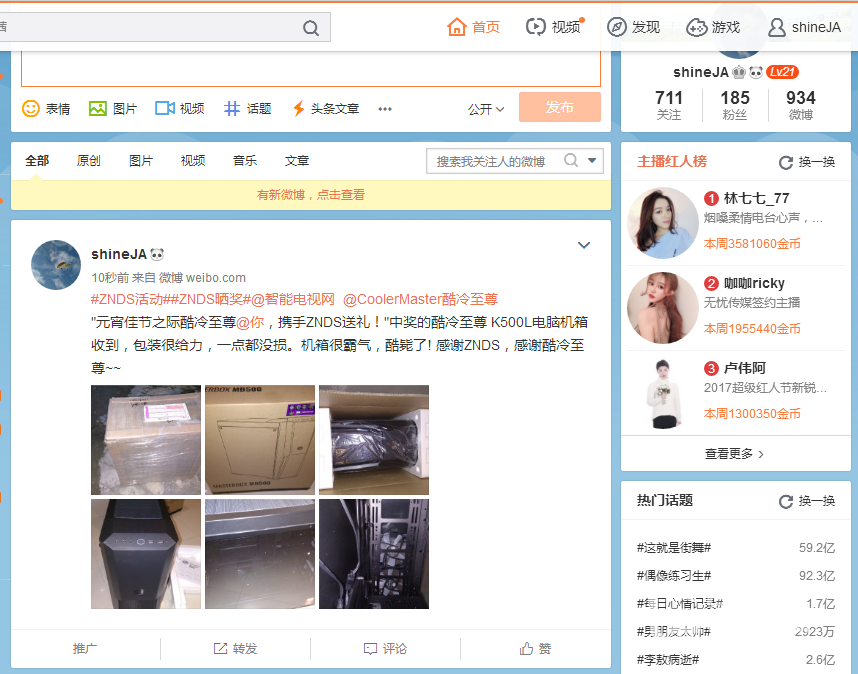Open the 视频 video icon in navigation
858x674 pixels.
point(536,27)
